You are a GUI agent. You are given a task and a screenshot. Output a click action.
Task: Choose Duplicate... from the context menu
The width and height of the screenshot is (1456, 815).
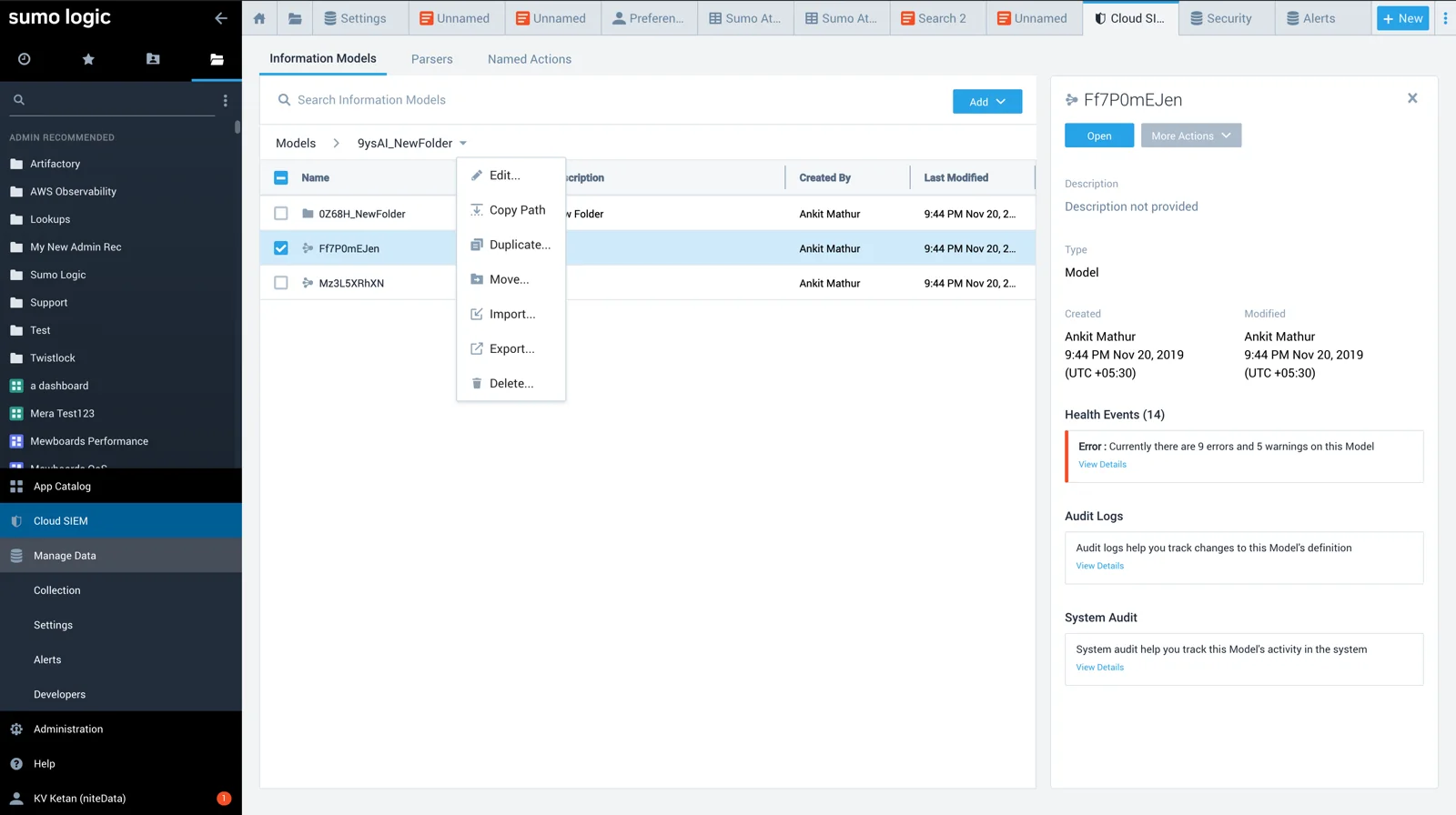(x=511, y=245)
